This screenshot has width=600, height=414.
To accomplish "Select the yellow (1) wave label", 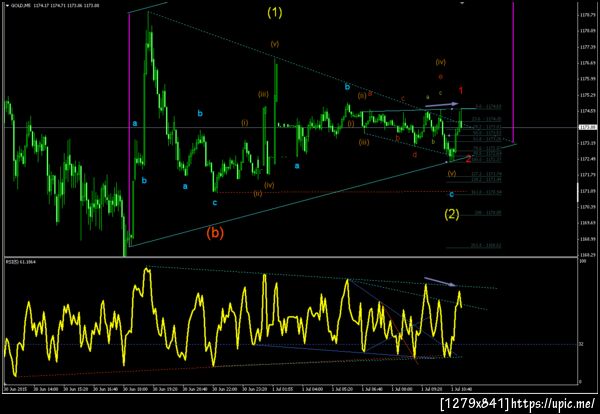I will 275,13.
